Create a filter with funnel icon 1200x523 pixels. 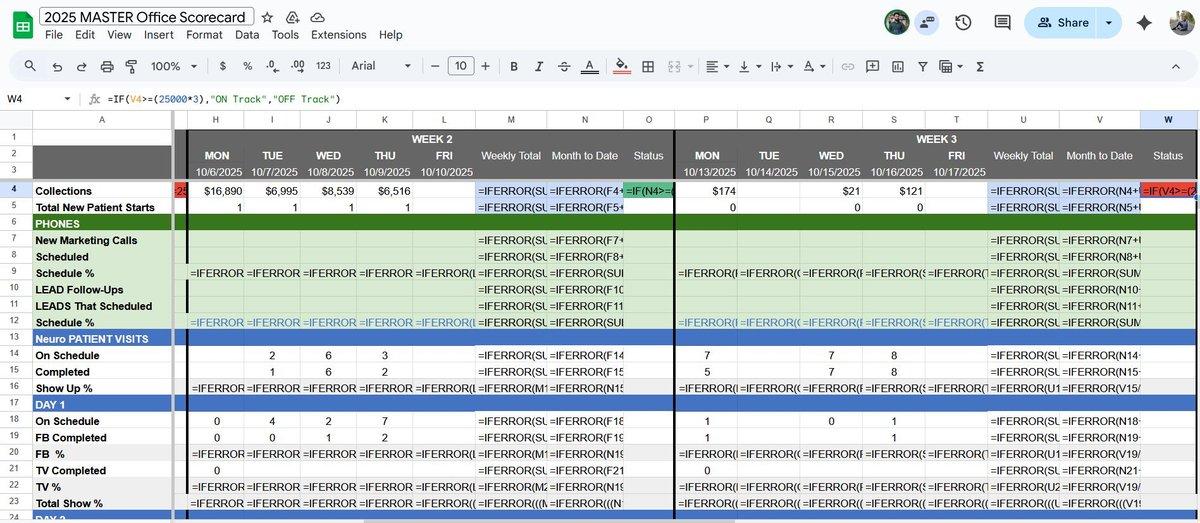point(922,66)
